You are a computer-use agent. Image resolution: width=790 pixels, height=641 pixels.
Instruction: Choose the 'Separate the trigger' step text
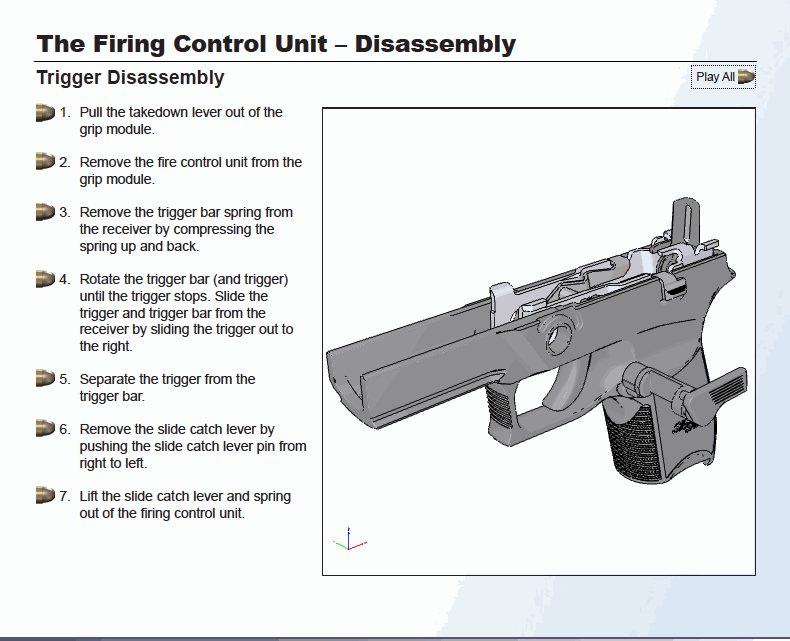tap(167, 387)
